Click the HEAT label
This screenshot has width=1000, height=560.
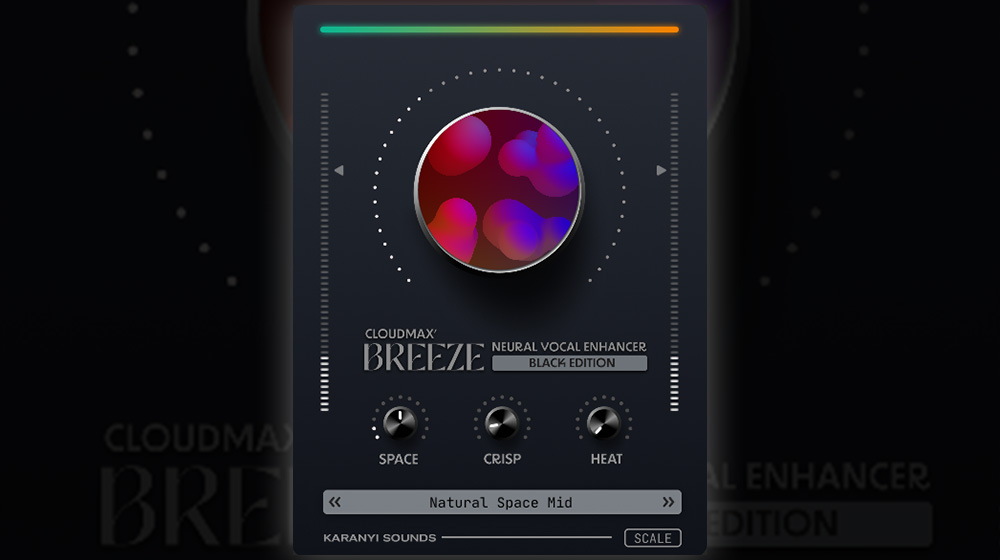pos(606,459)
